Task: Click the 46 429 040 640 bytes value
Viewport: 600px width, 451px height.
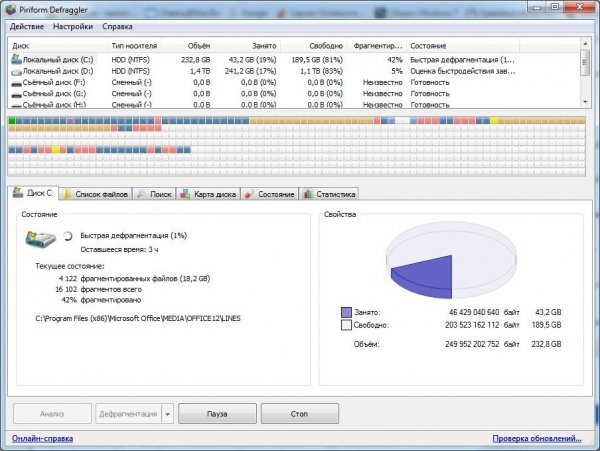Action: pos(474,312)
